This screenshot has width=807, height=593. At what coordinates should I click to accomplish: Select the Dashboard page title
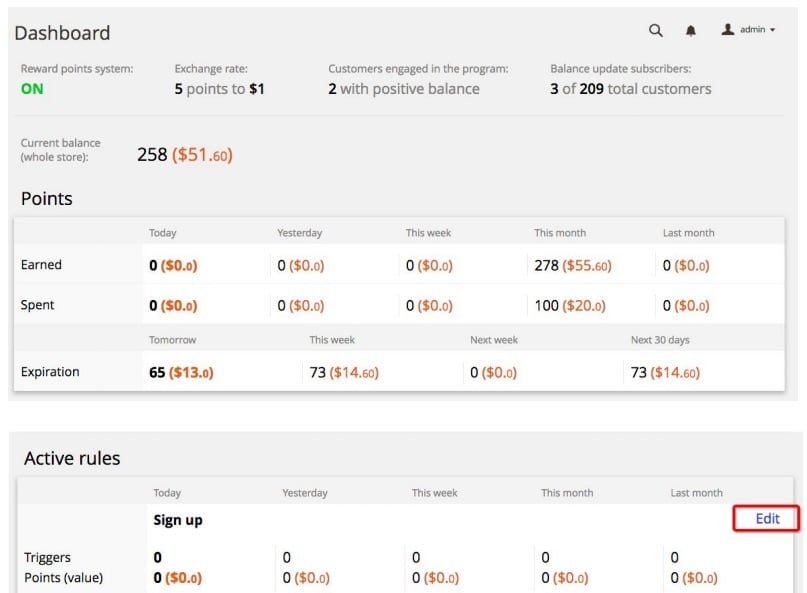[x=62, y=33]
